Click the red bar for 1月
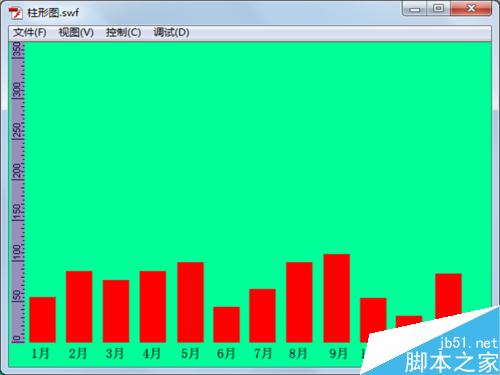The image size is (500, 375). [x=43, y=320]
